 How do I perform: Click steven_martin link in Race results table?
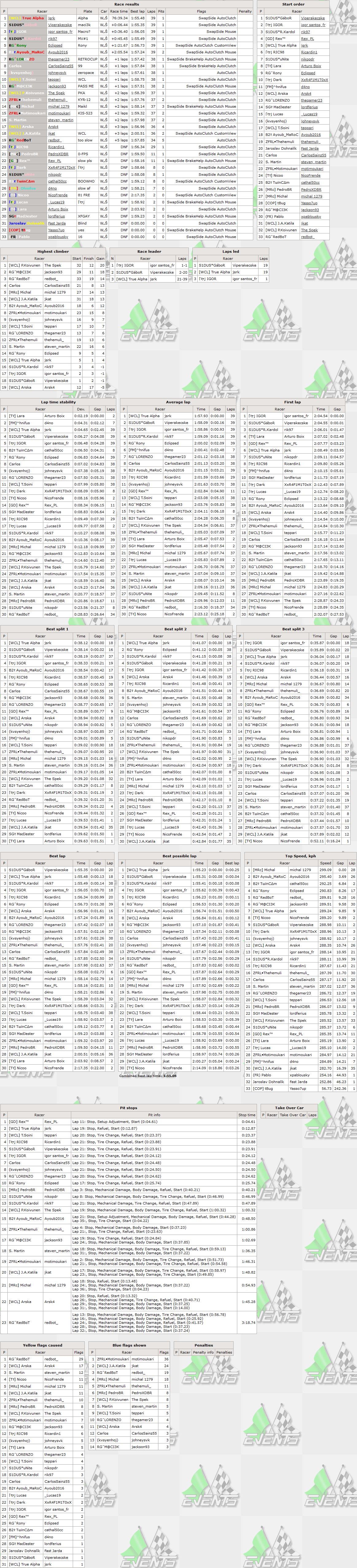click(x=61, y=120)
